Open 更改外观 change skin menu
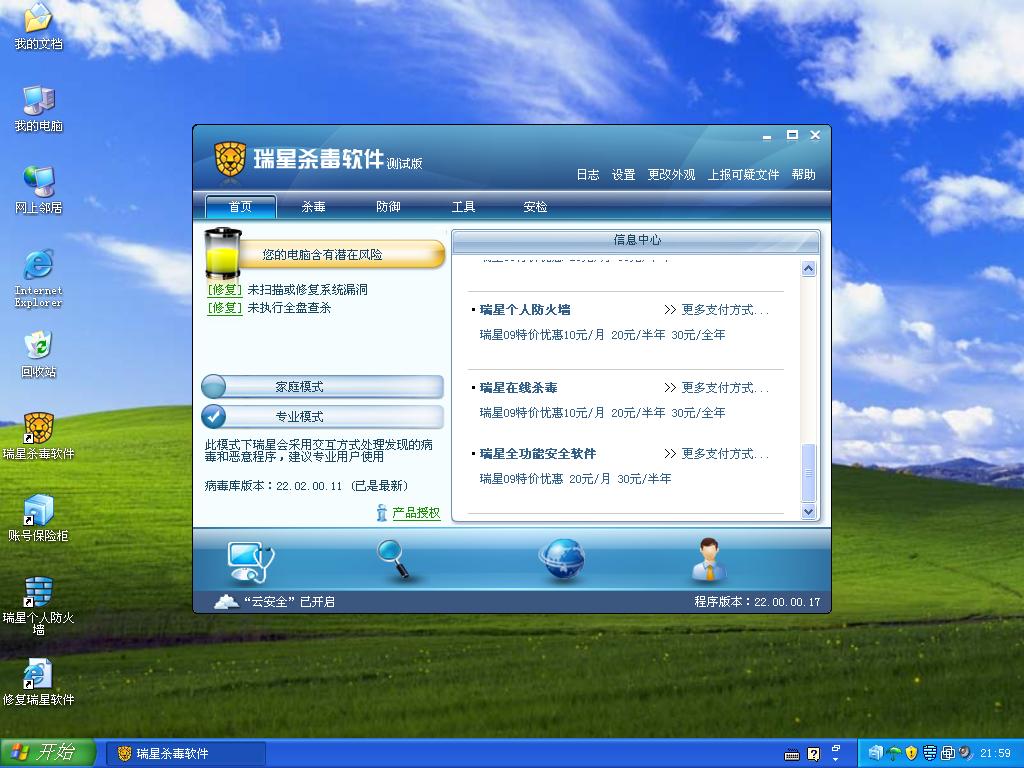1024x768 pixels. coord(671,174)
